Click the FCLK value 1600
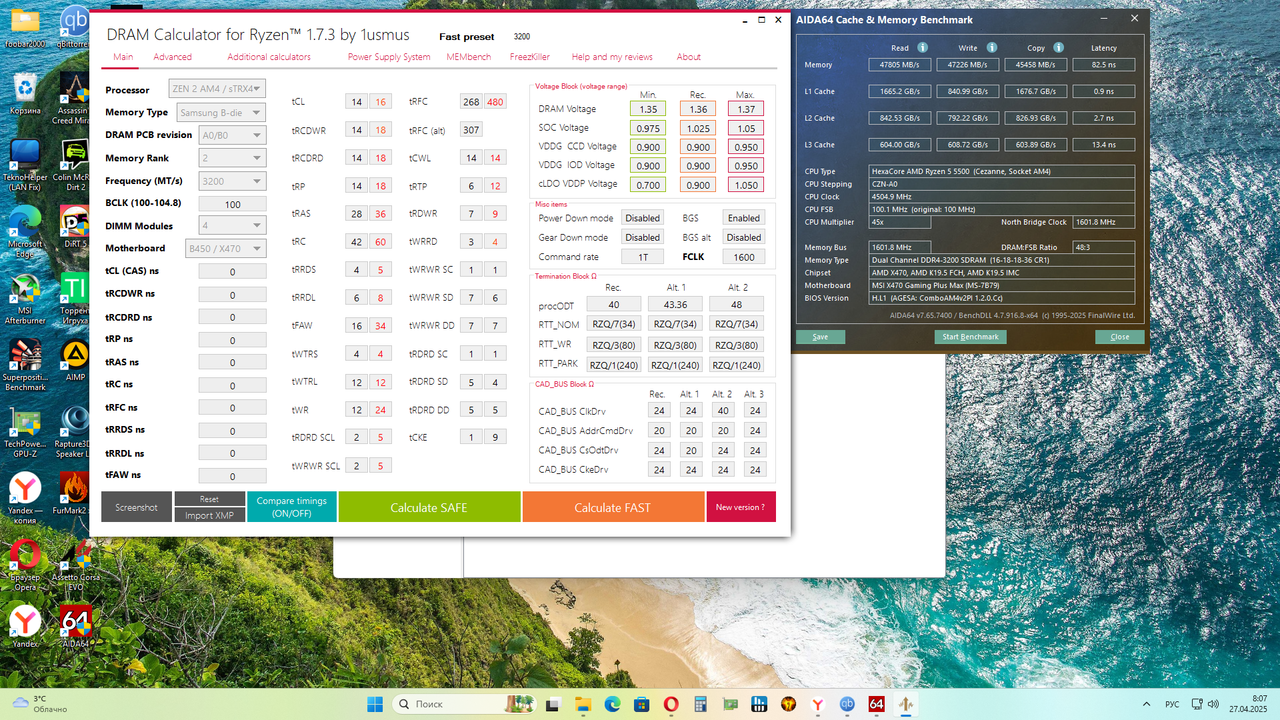Screen dimensions: 1280x720 tap(744, 257)
